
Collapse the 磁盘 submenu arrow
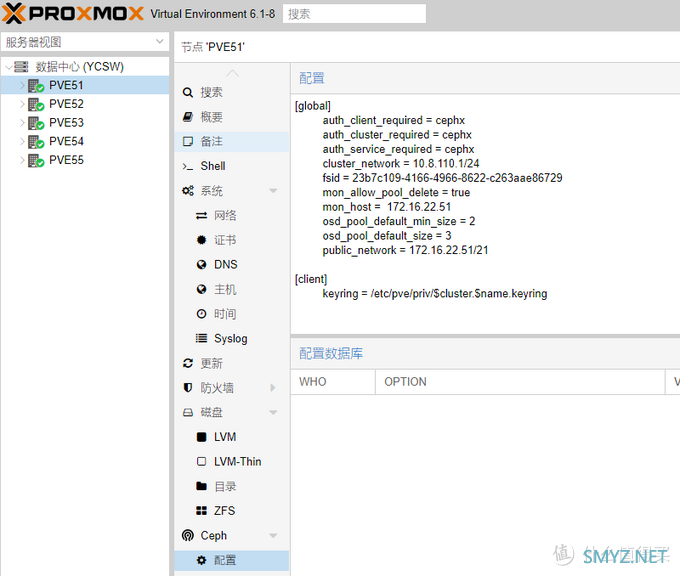click(x=273, y=412)
